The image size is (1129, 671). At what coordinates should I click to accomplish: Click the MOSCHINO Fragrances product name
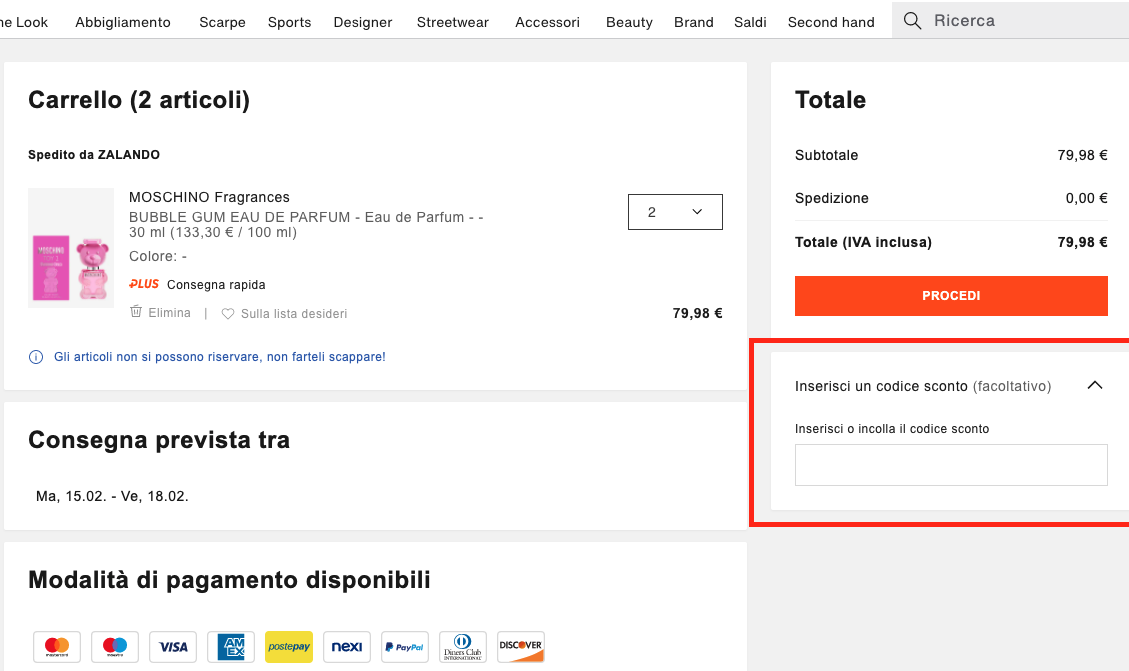pos(210,197)
